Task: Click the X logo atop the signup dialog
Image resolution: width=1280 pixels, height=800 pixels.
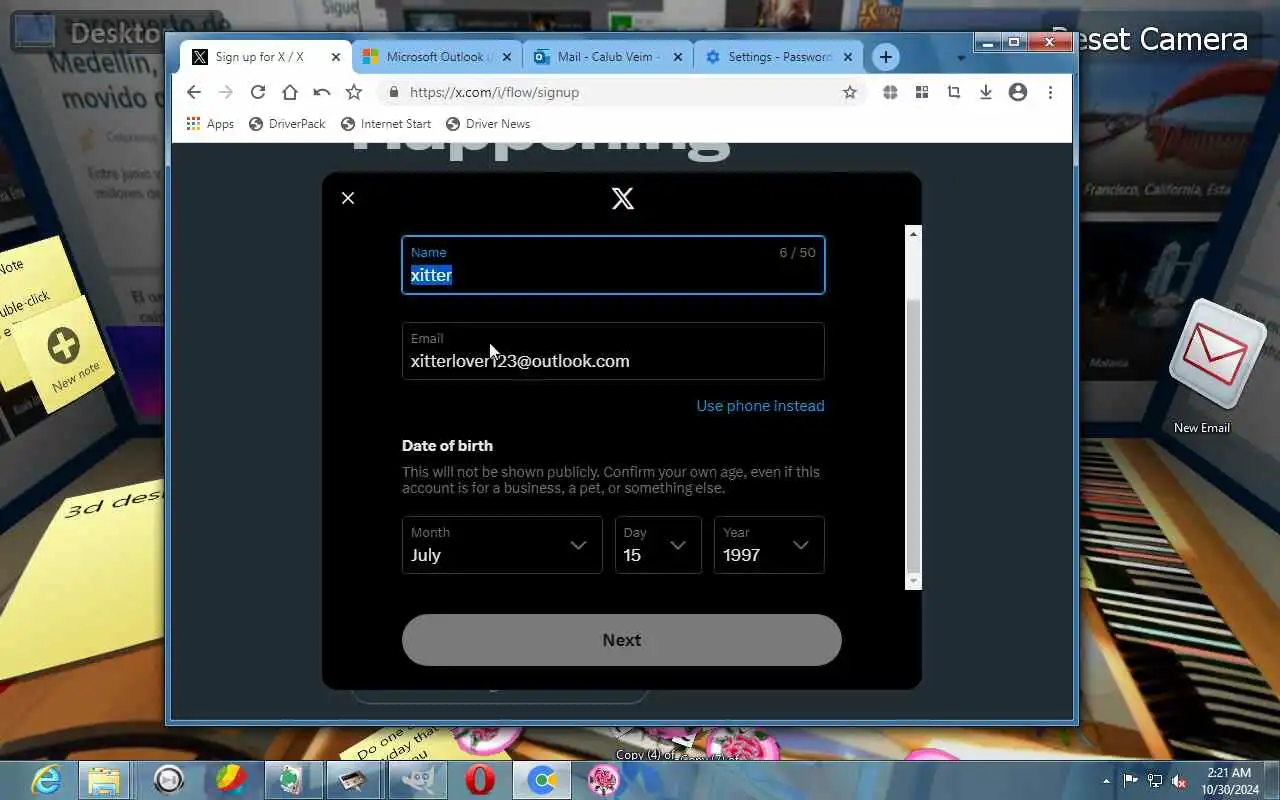Action: pyautogui.click(x=623, y=198)
